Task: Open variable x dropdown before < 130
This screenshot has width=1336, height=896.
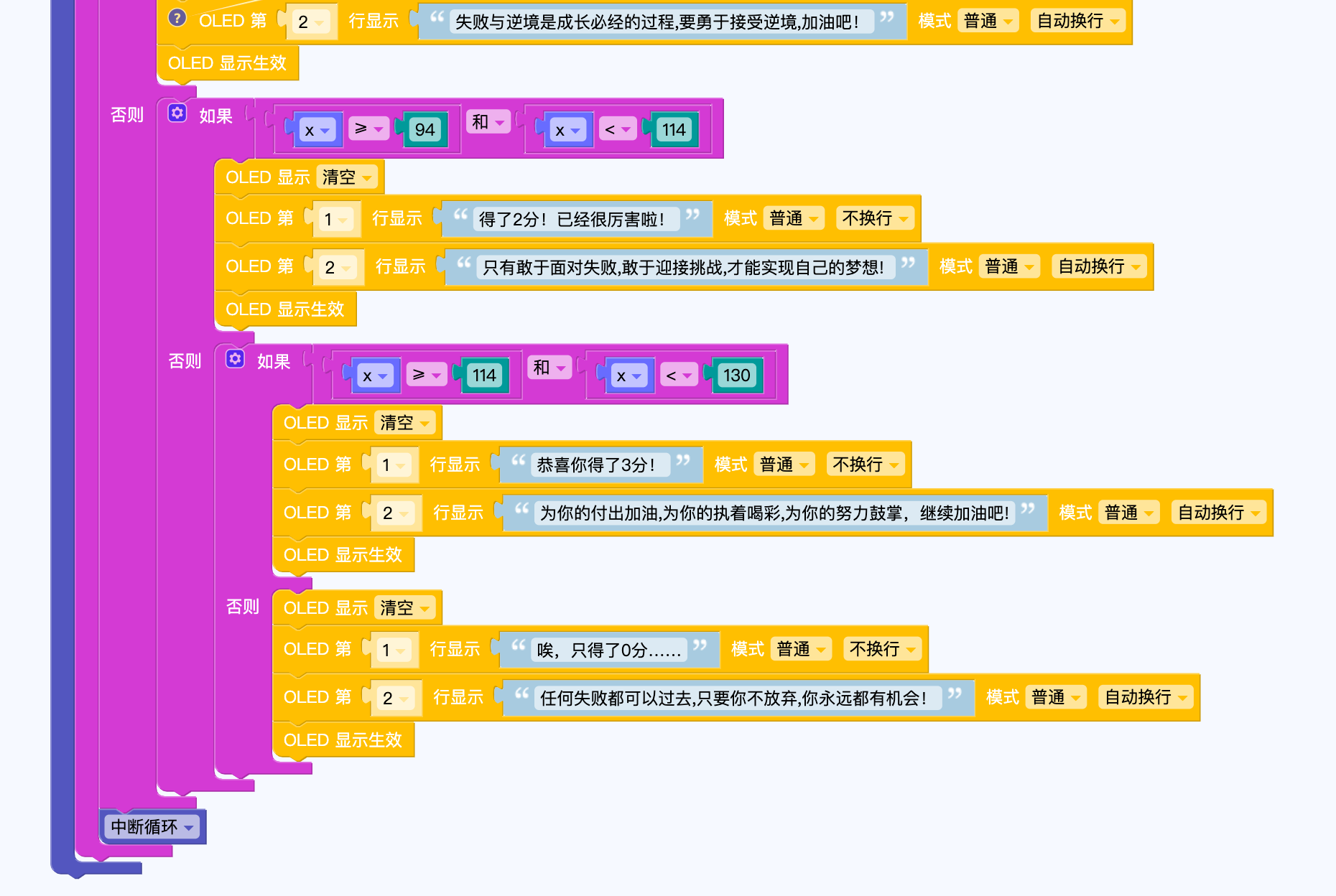Action: [628, 376]
